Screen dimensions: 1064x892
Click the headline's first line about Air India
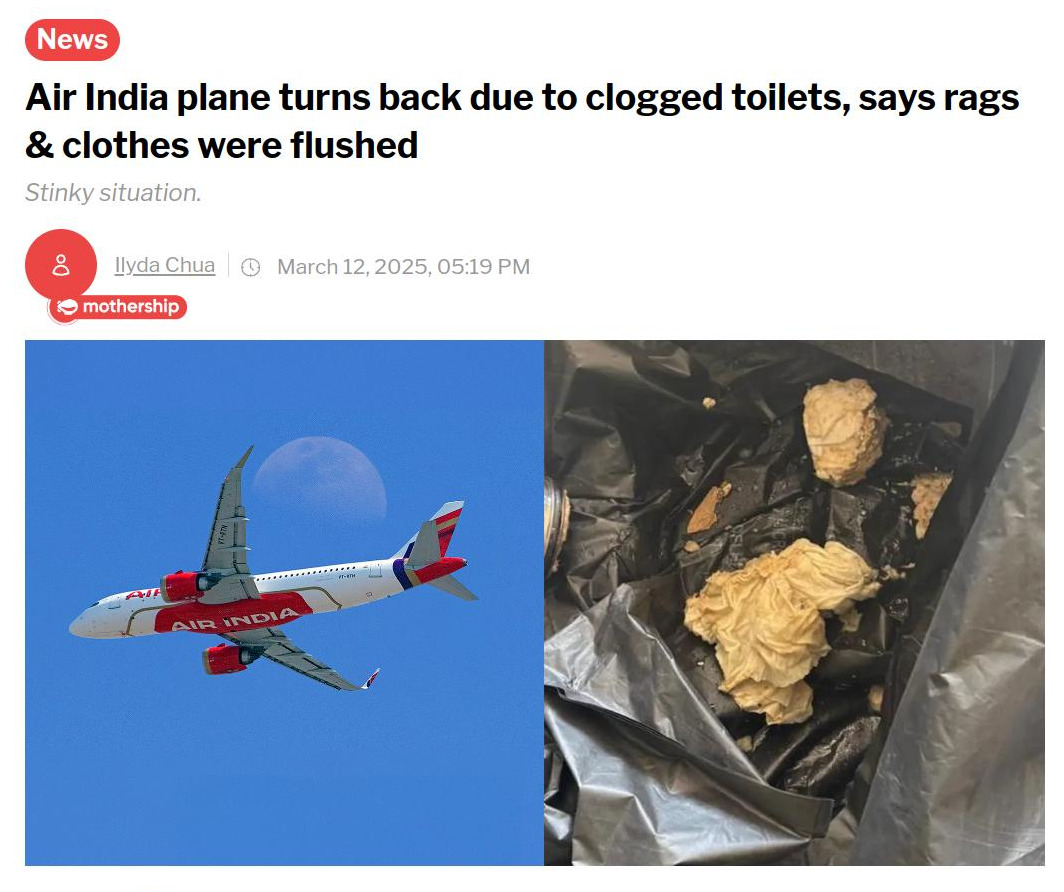point(522,98)
